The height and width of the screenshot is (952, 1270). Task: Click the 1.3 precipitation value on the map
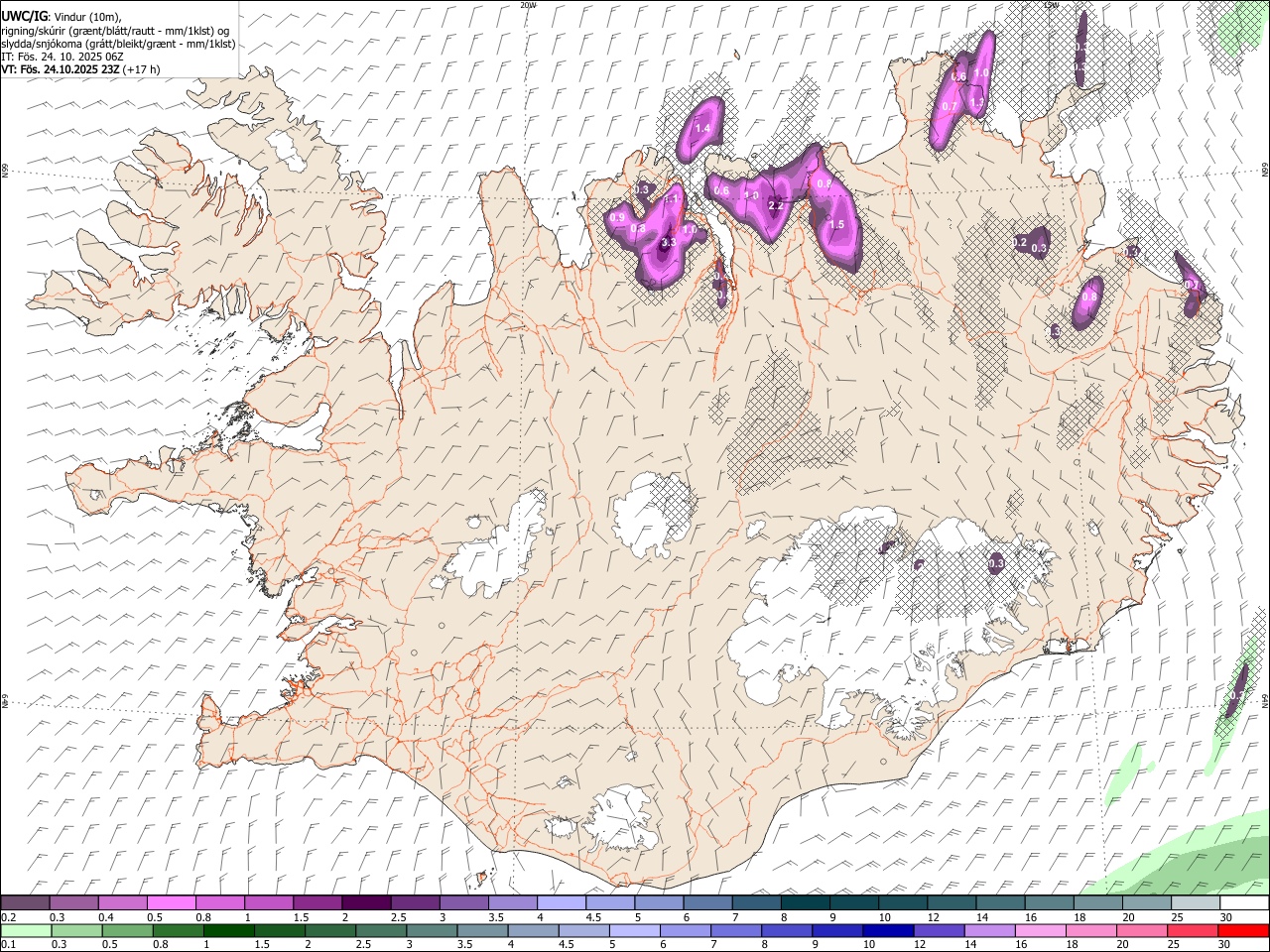click(x=976, y=102)
